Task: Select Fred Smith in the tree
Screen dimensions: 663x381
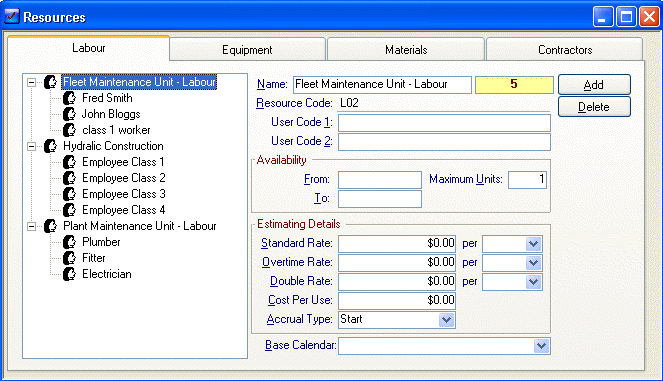Action: click(107, 98)
